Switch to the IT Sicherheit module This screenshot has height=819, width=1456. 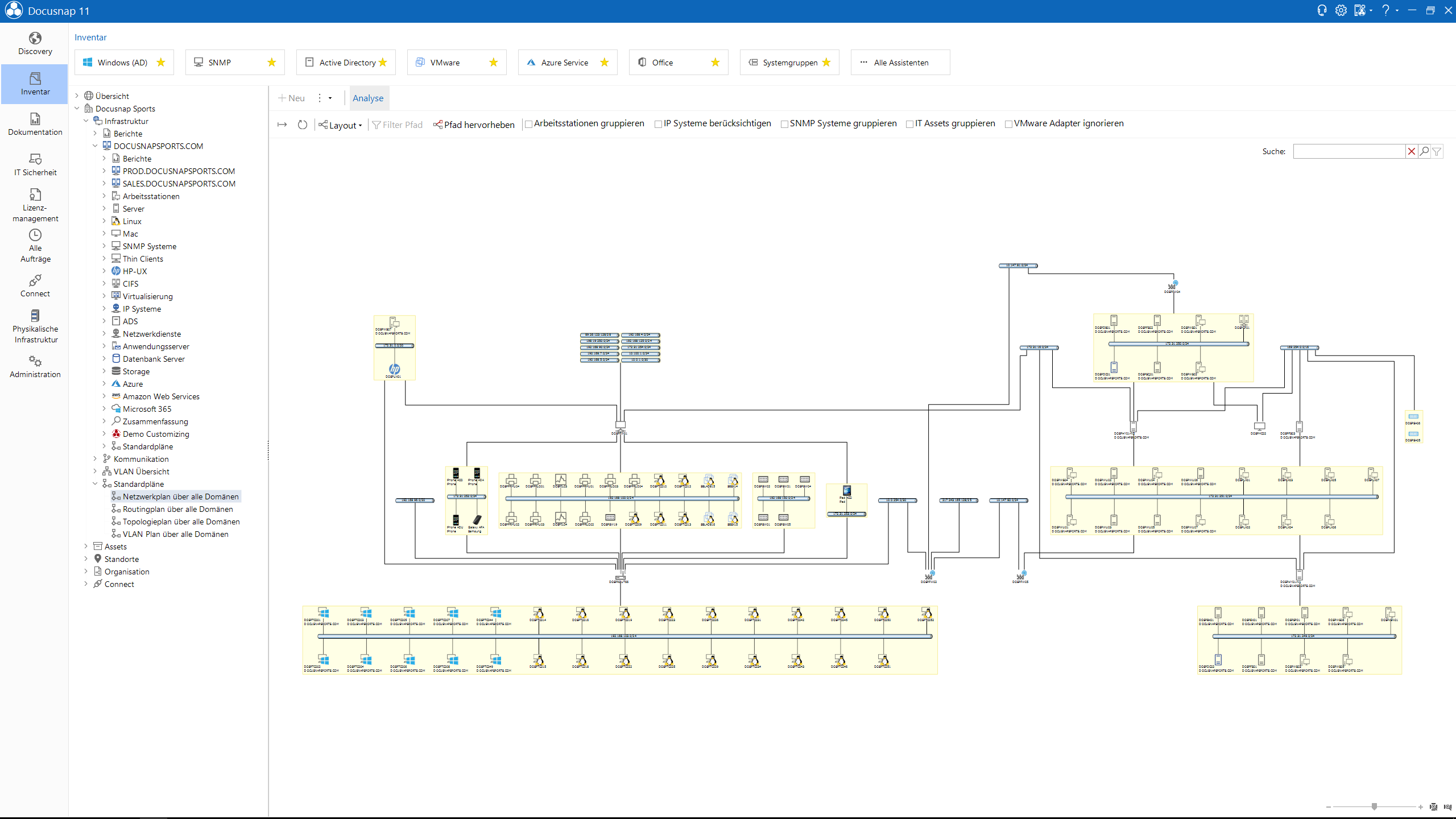pos(35,164)
